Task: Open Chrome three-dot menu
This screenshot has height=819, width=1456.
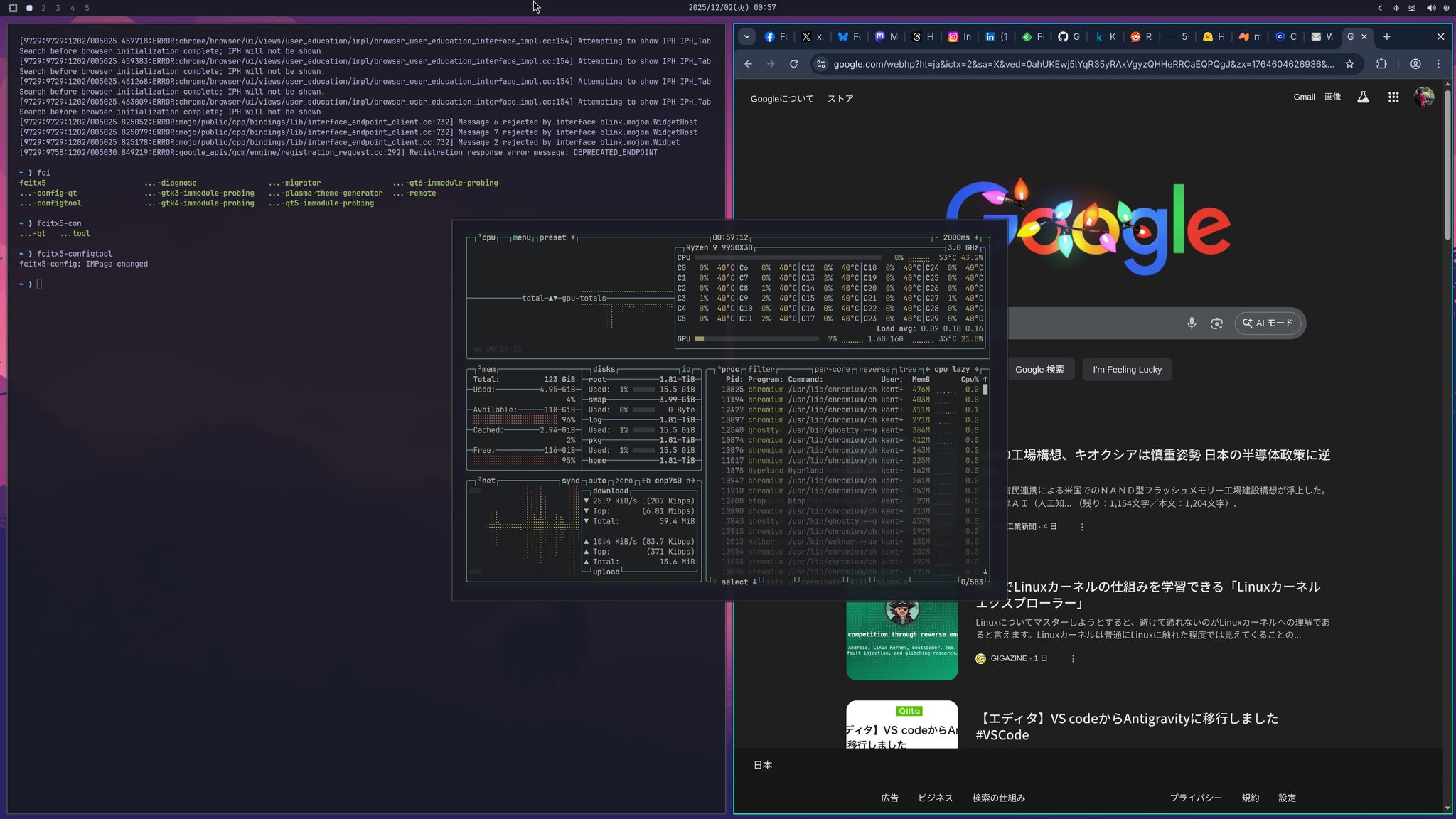Action: click(x=1438, y=64)
